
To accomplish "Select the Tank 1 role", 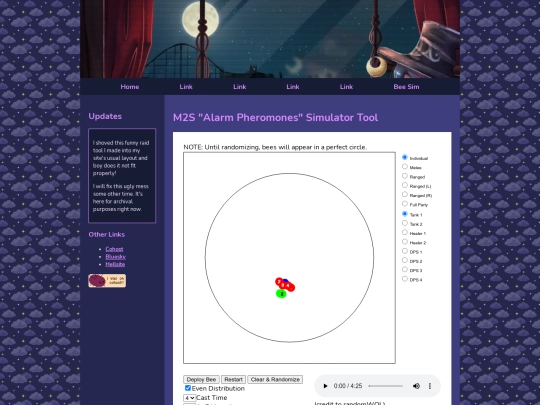I will click(x=405, y=214).
